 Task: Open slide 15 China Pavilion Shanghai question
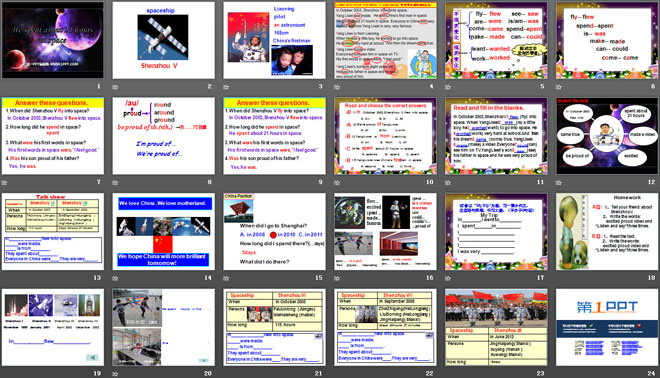pyautogui.click(x=274, y=232)
